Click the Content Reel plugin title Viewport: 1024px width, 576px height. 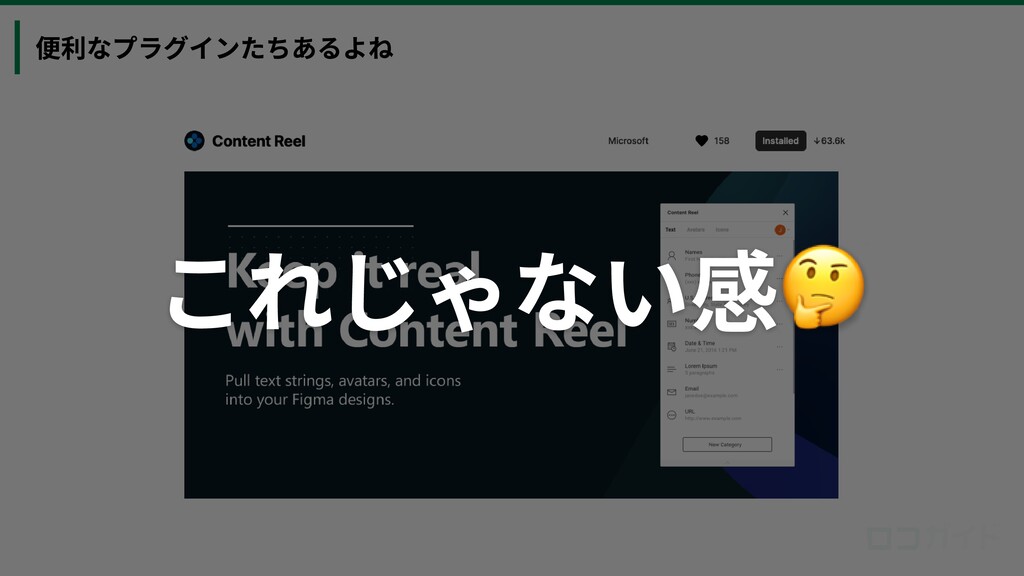[x=259, y=141]
